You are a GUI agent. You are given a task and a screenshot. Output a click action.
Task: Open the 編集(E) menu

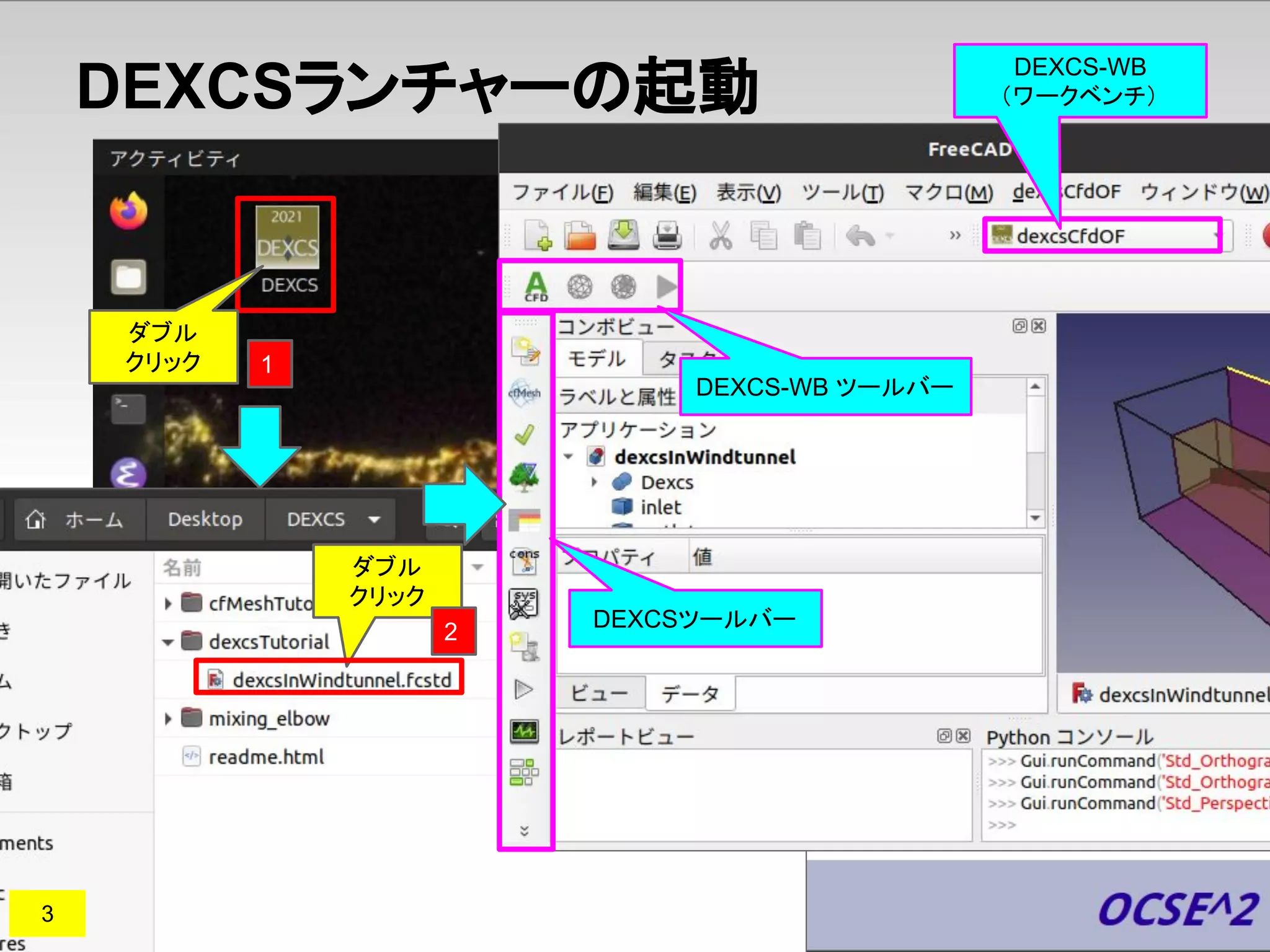point(665,192)
